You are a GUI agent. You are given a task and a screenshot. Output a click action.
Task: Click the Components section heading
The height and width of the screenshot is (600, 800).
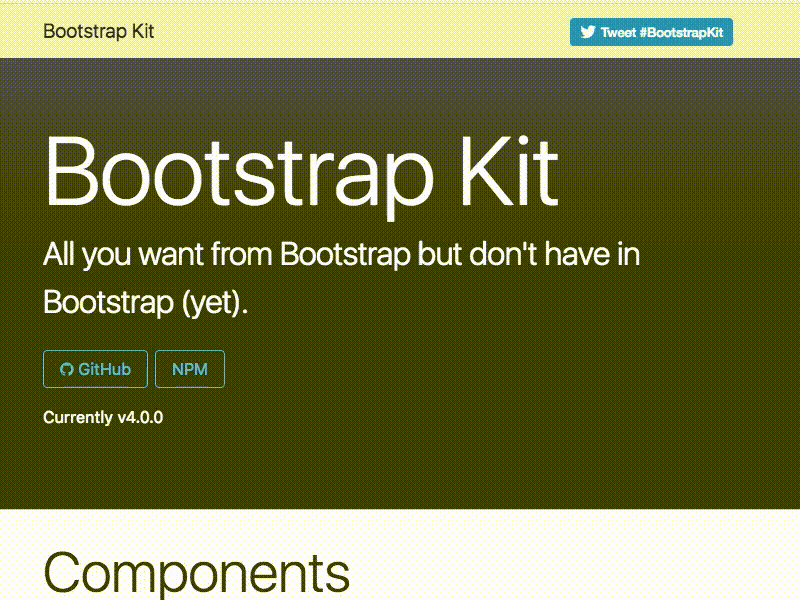coord(196,570)
